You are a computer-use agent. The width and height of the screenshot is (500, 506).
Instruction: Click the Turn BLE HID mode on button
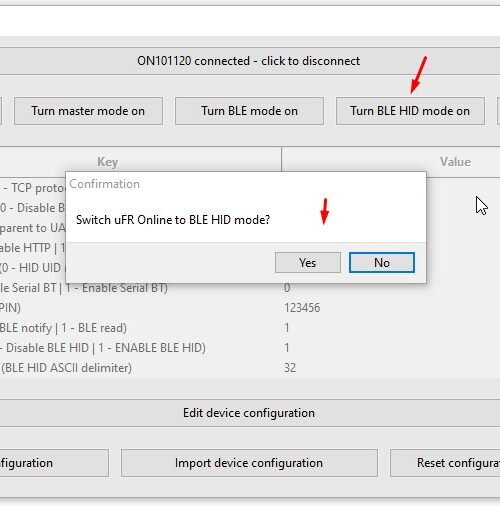click(x=410, y=111)
